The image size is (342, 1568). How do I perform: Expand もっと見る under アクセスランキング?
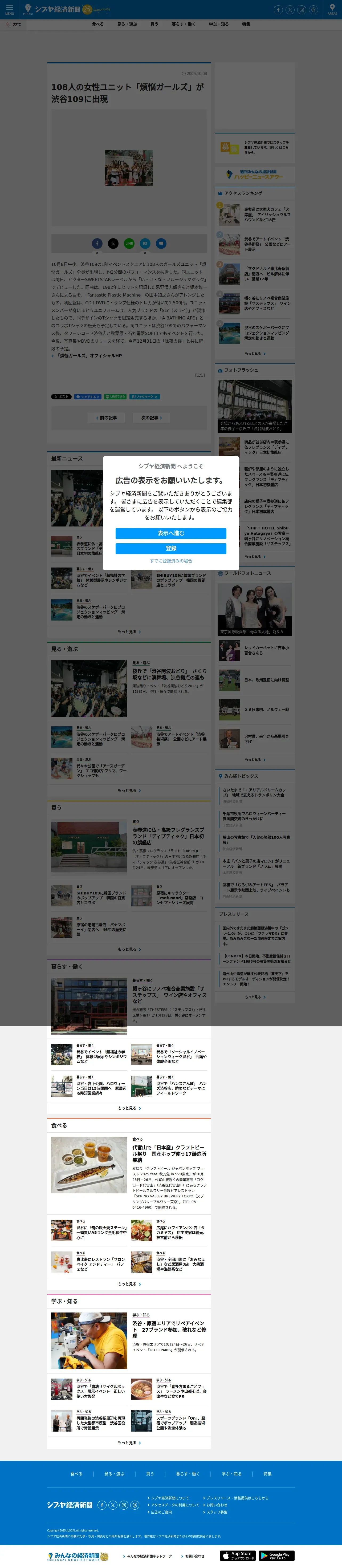tap(255, 353)
